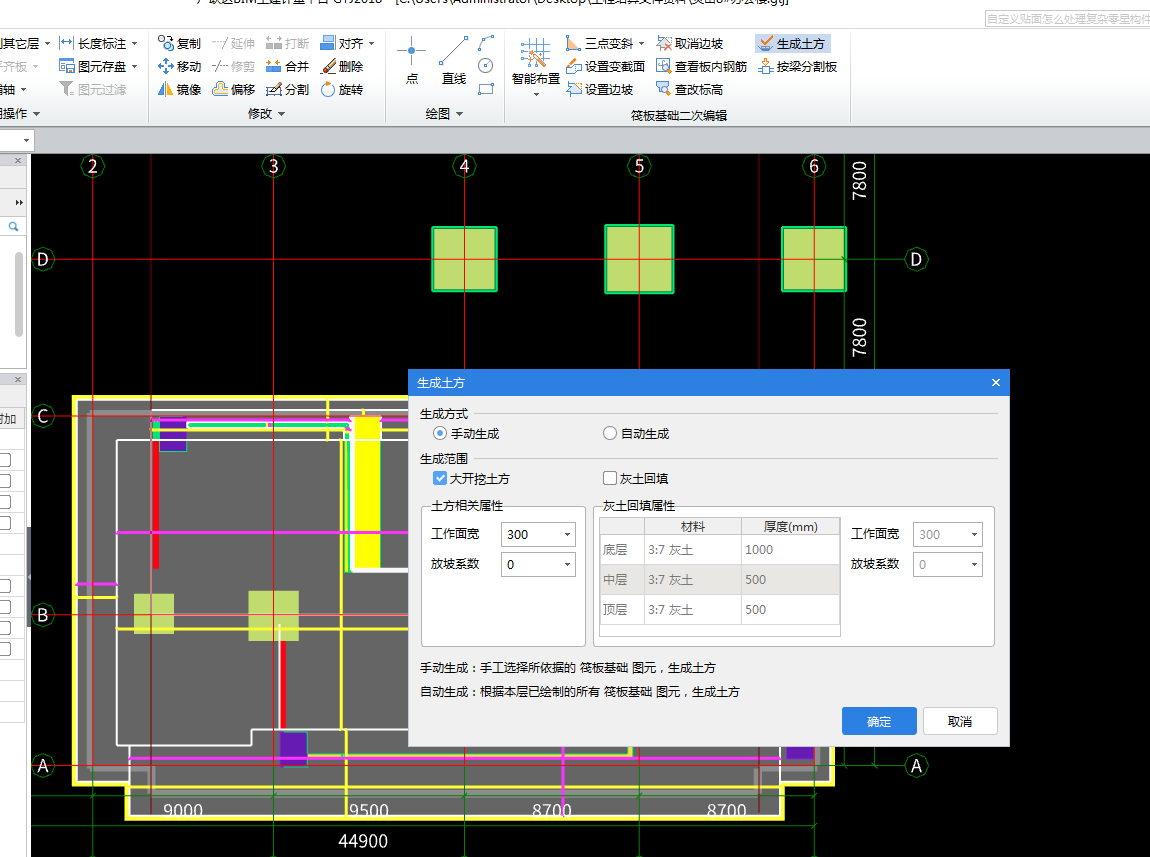Select the 自动生成 radio button
Viewport: 1150px width, 857px height.
610,434
